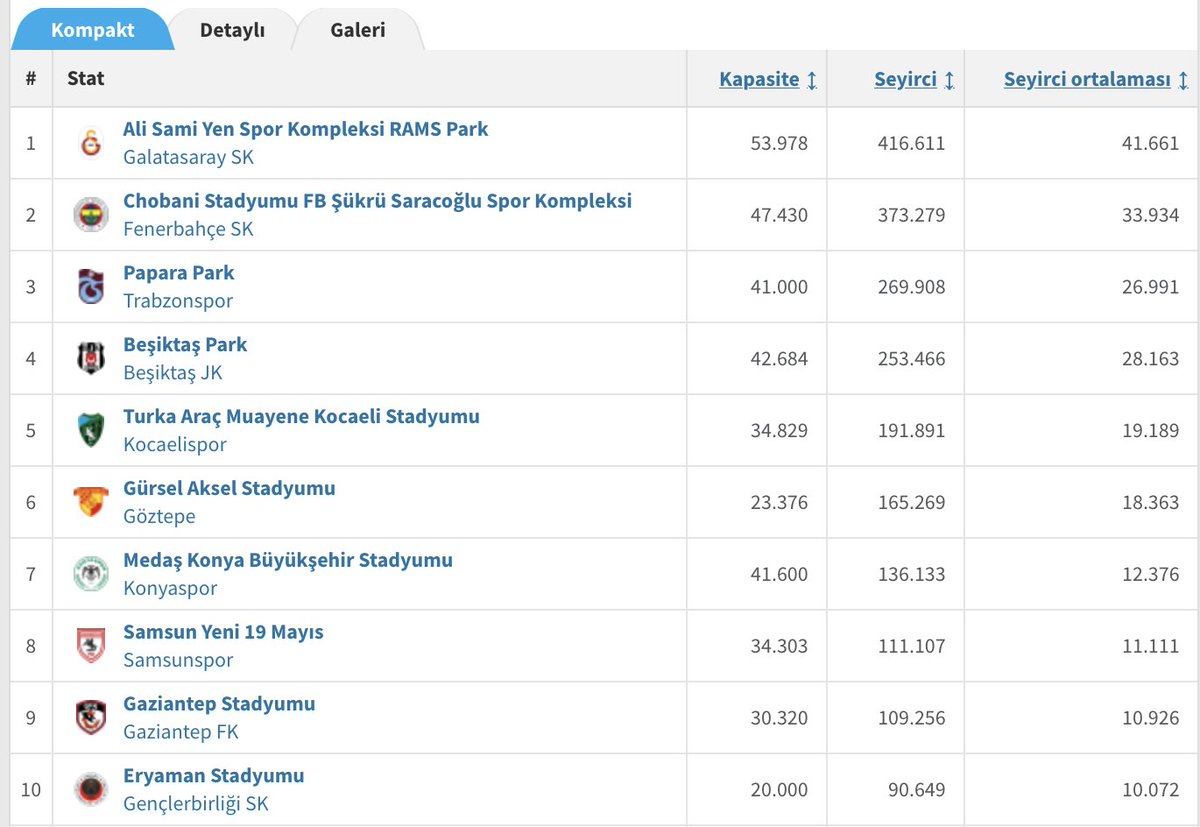Click attendance total 191.891

pyautogui.click(x=912, y=431)
